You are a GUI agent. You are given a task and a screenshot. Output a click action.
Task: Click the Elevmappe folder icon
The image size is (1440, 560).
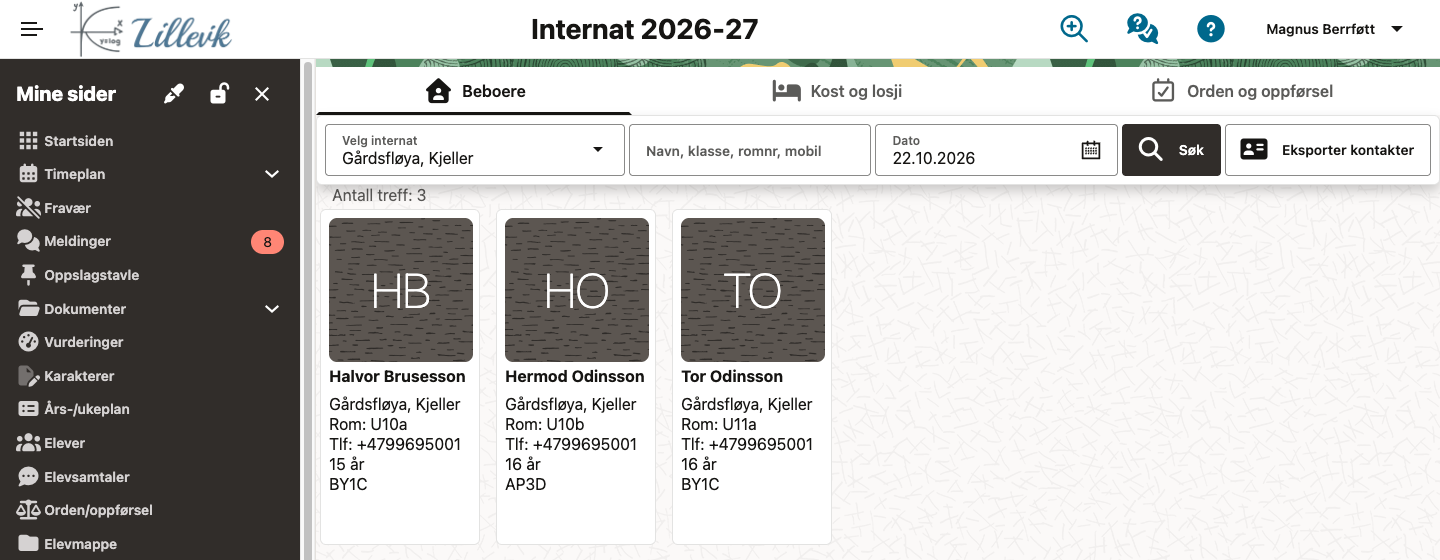(x=28, y=544)
